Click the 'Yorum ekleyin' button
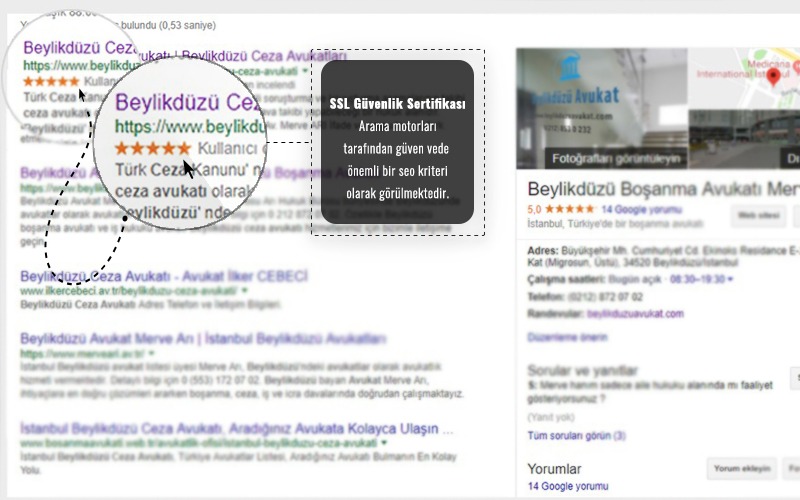The image size is (800, 500). [x=742, y=468]
